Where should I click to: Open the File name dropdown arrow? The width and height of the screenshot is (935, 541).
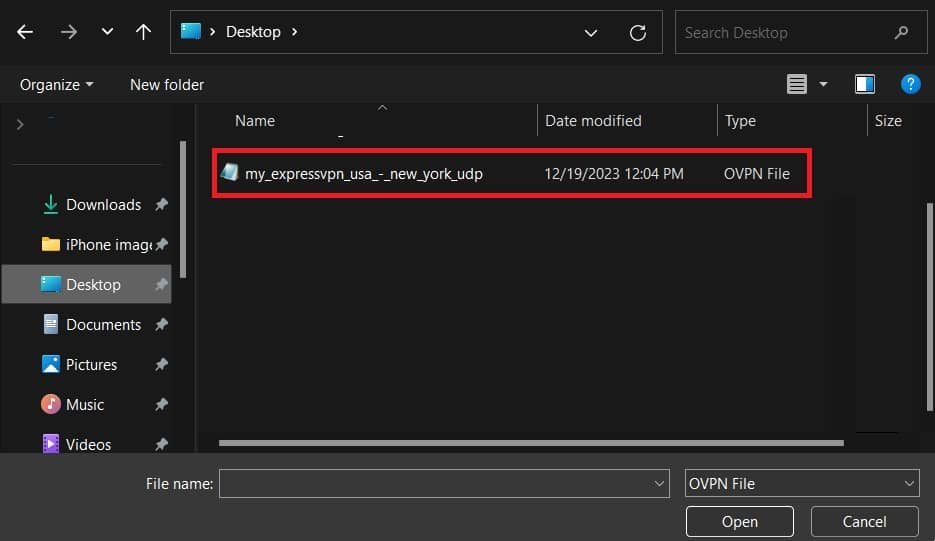click(659, 484)
